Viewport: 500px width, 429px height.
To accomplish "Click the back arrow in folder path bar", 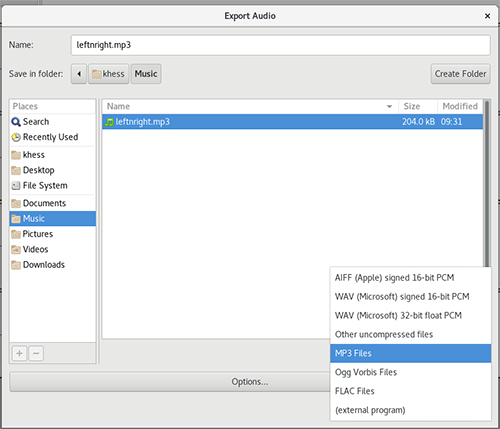I will point(79,74).
